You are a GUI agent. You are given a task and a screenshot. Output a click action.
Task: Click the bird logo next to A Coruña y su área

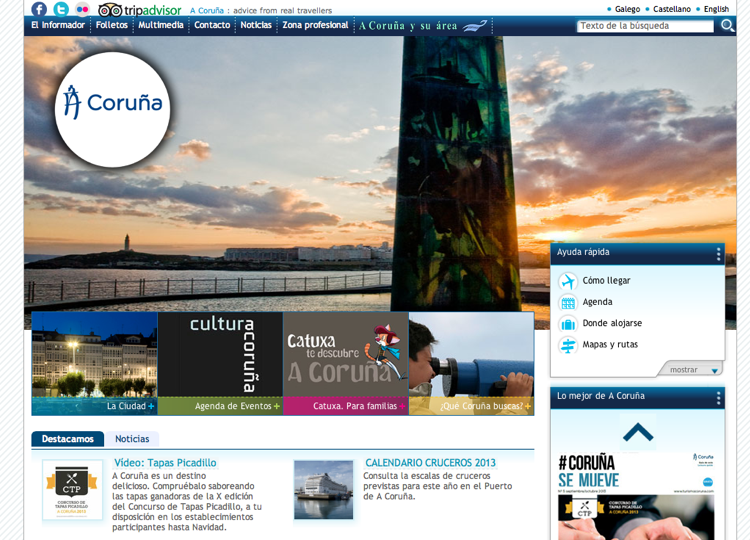point(474,25)
